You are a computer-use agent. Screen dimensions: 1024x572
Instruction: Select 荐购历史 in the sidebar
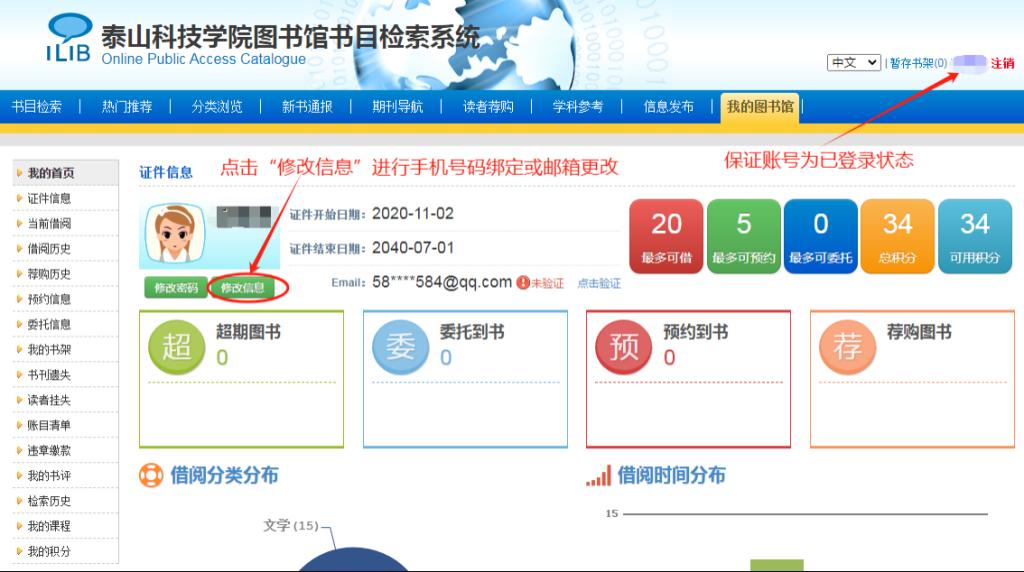[65, 274]
